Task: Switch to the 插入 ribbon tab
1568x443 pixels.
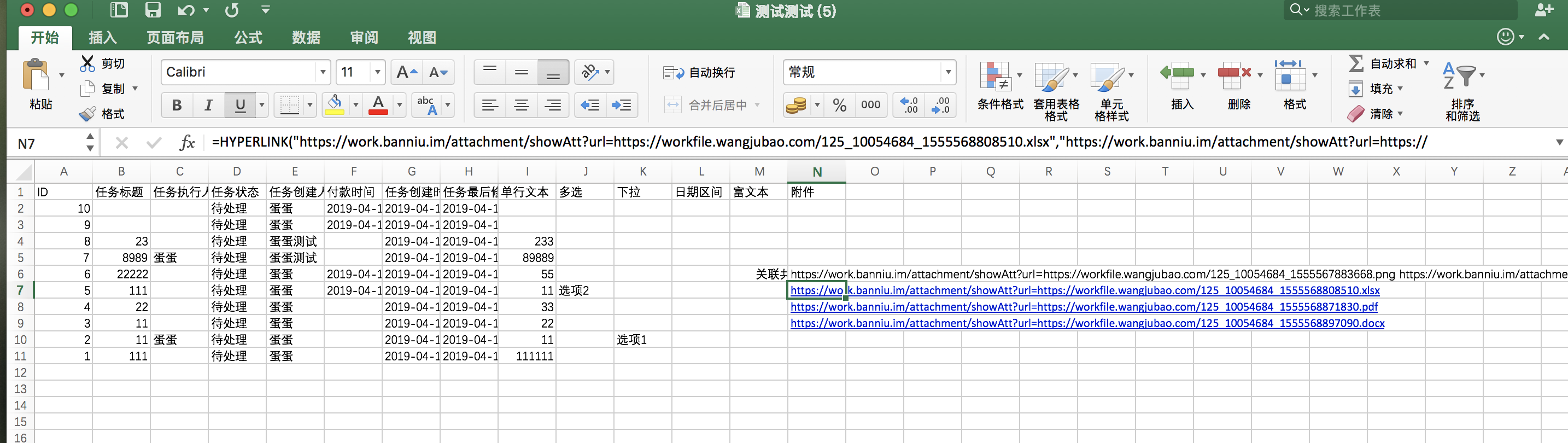Action: tap(102, 38)
